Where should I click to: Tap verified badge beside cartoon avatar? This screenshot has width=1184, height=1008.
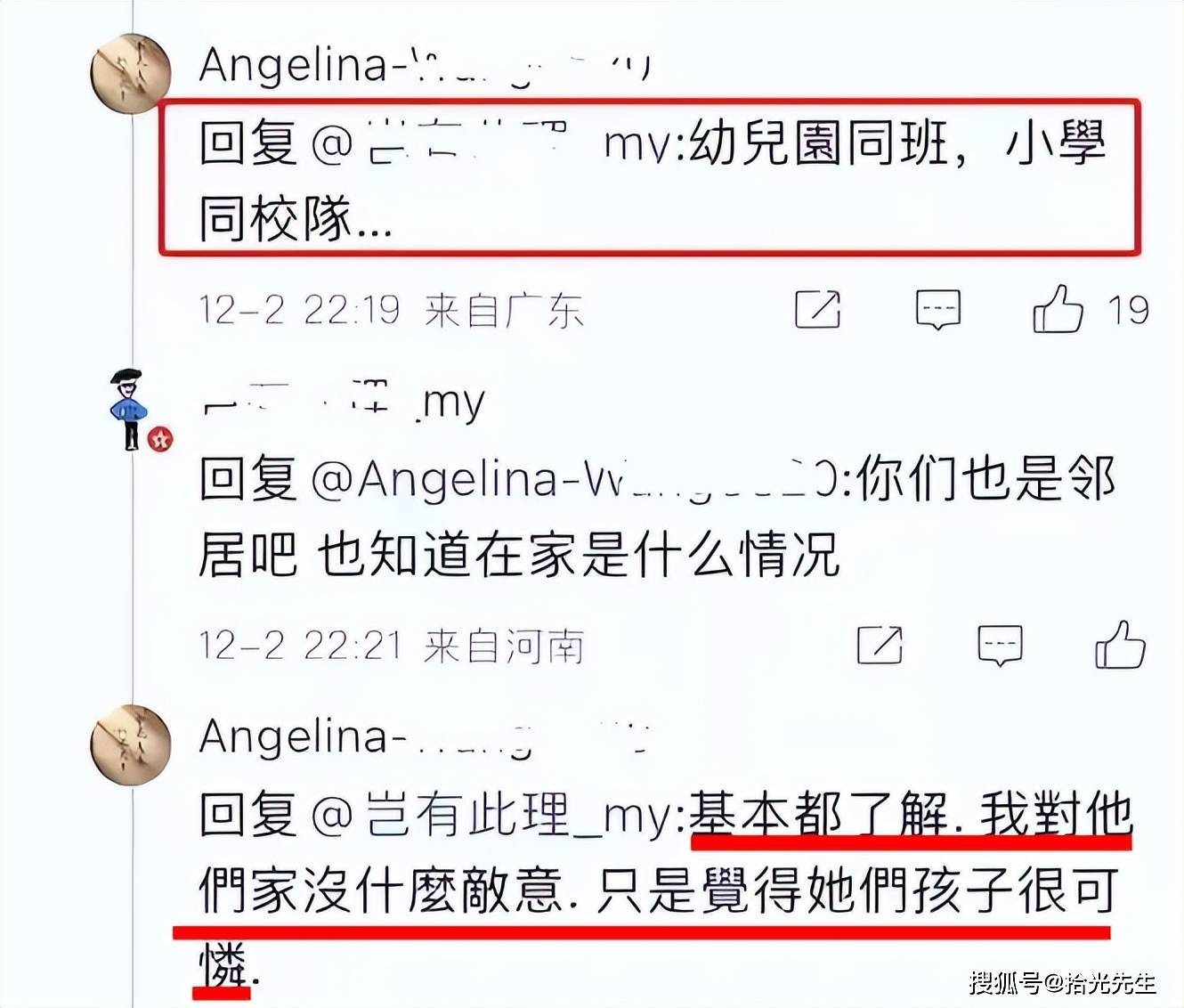[x=160, y=439]
